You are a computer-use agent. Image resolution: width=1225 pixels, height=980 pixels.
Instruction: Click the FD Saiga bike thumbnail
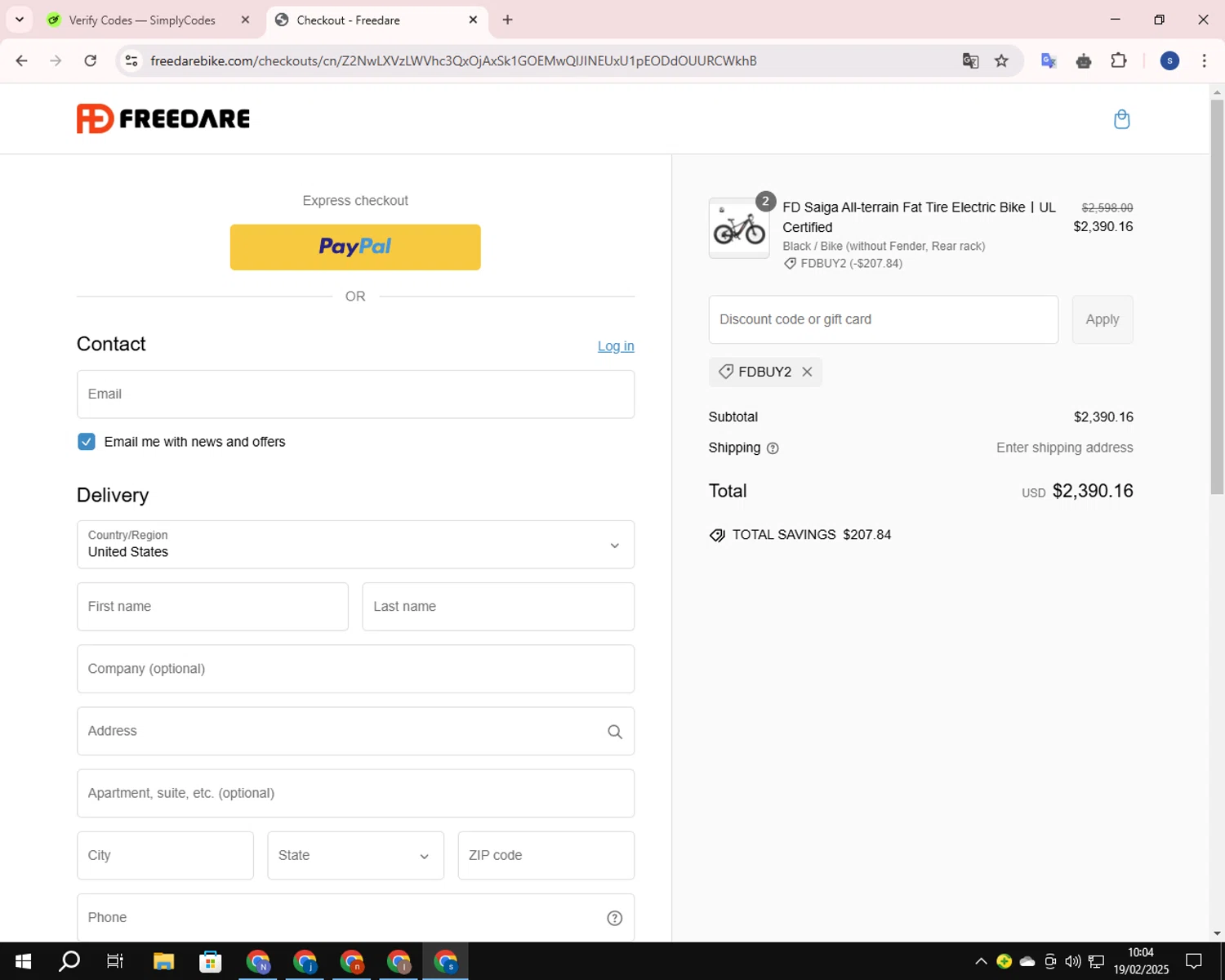click(739, 228)
